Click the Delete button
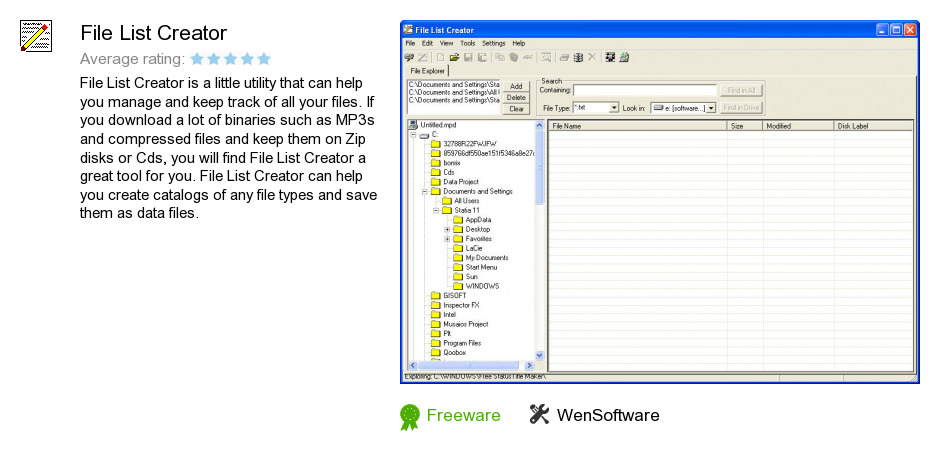Screen dimensions: 940x461 pos(516,98)
